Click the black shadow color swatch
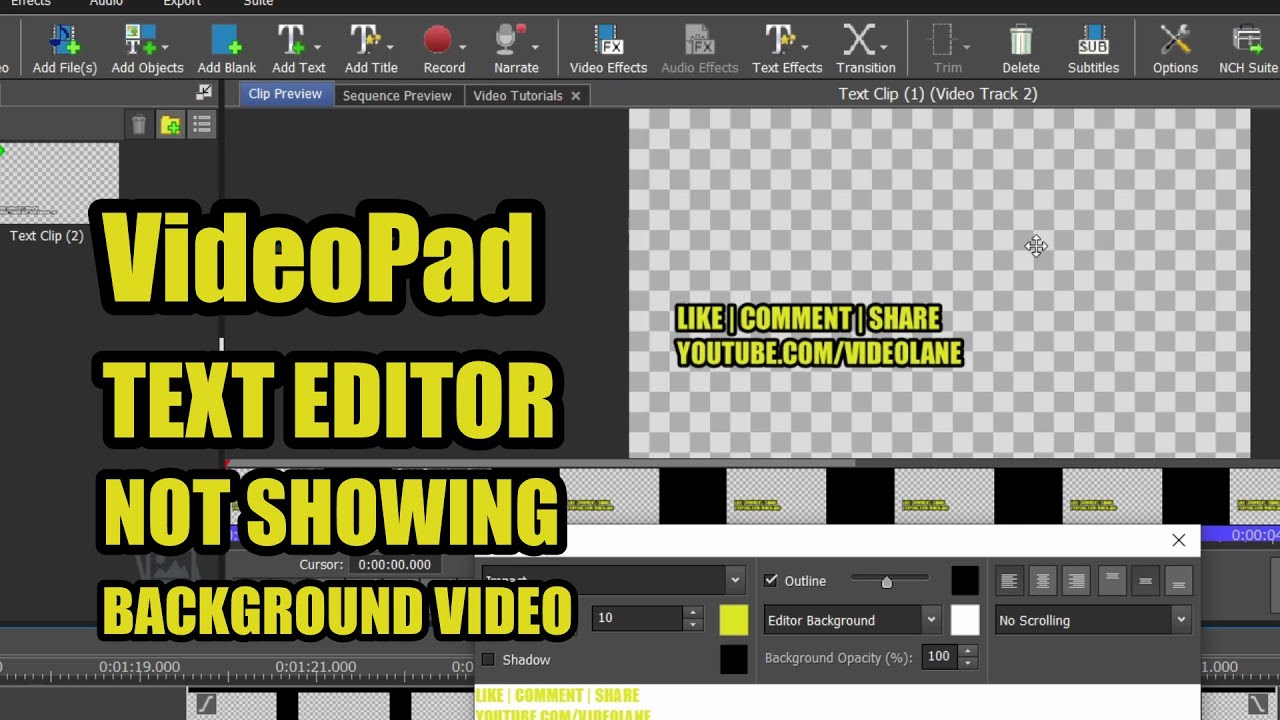The image size is (1280, 720). coord(733,660)
